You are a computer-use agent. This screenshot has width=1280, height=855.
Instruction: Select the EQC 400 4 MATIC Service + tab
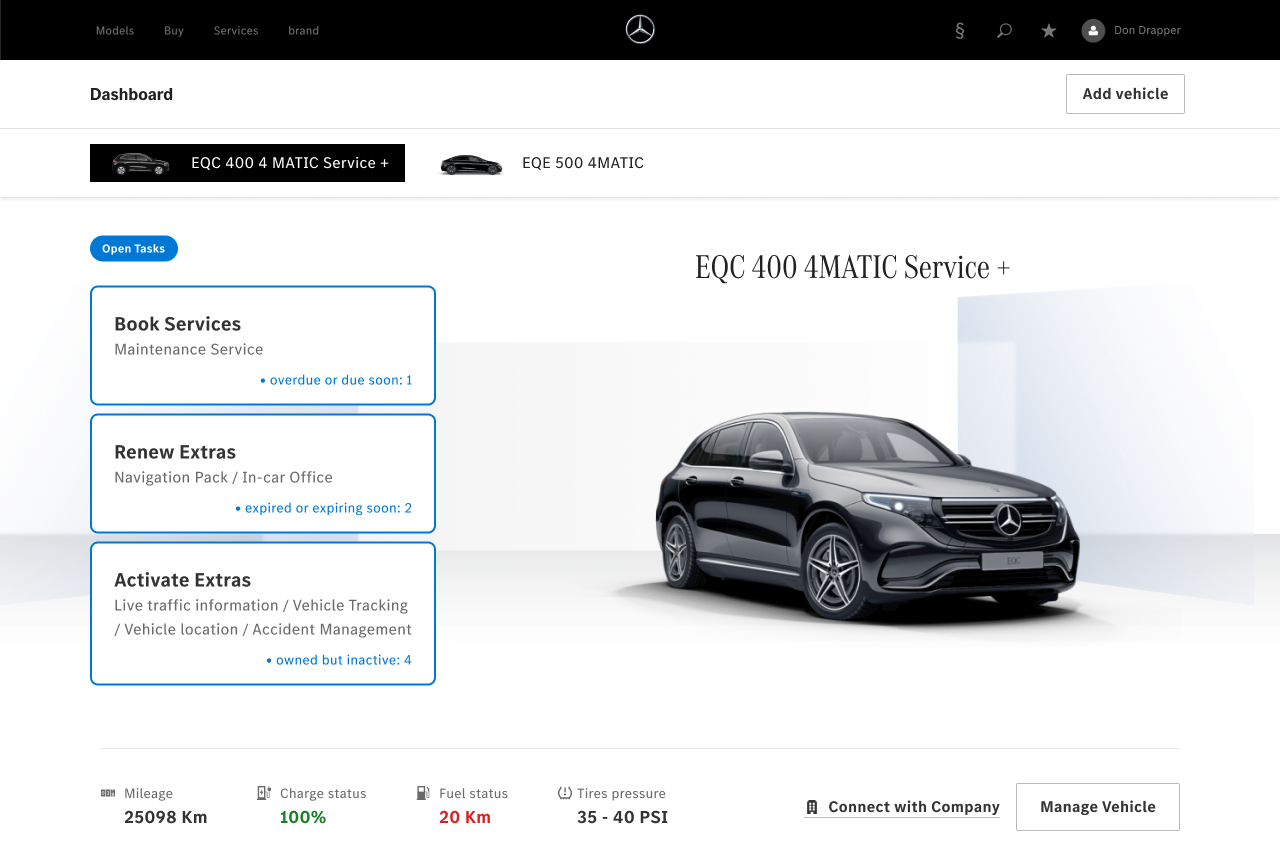(x=247, y=163)
